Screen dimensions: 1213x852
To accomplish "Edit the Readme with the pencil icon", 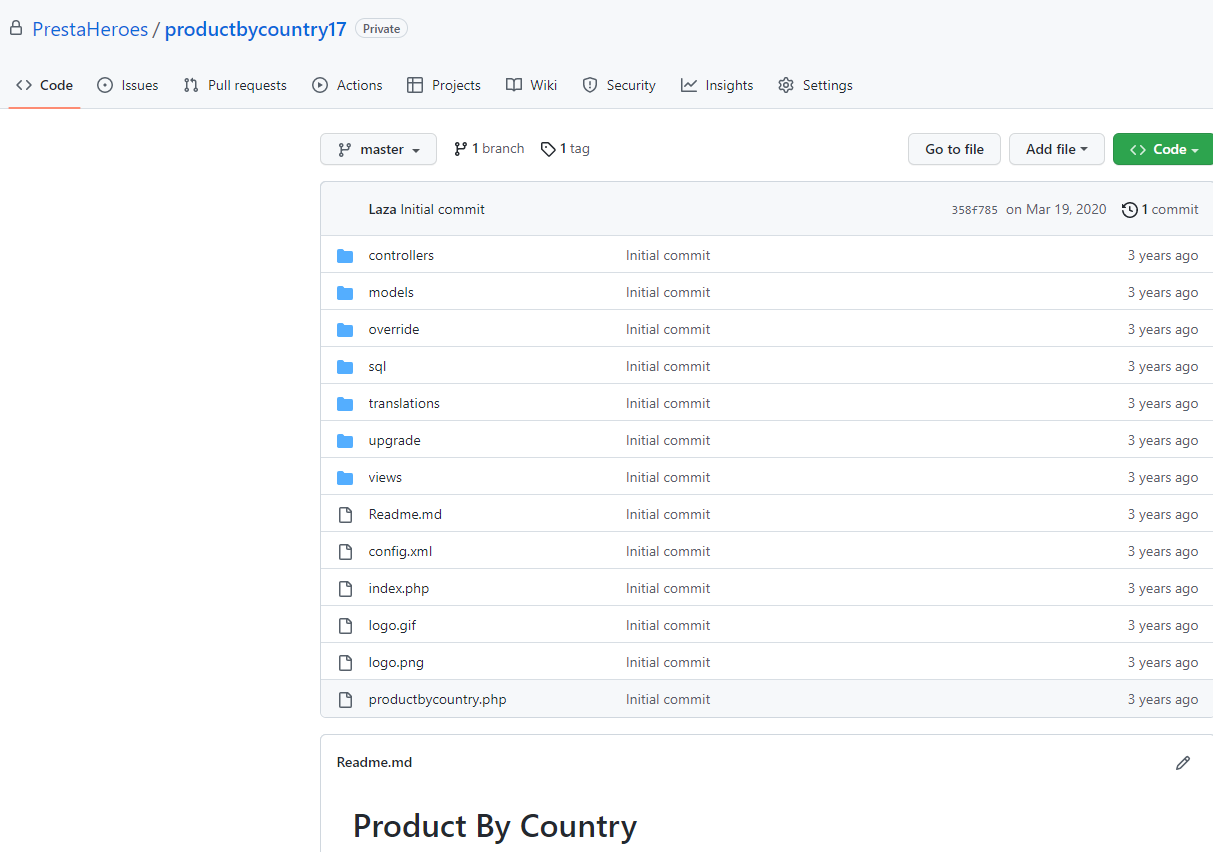I will pos(1183,763).
